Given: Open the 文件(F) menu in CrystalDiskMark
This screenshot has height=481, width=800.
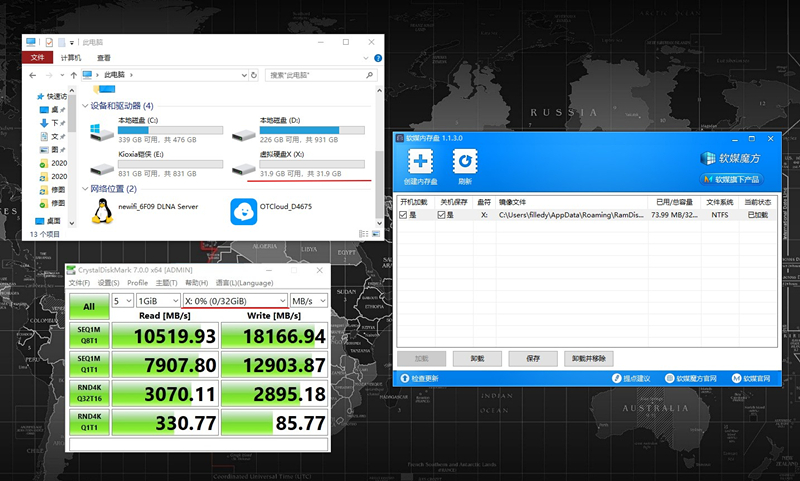Looking at the screenshot, I should click(79, 283).
